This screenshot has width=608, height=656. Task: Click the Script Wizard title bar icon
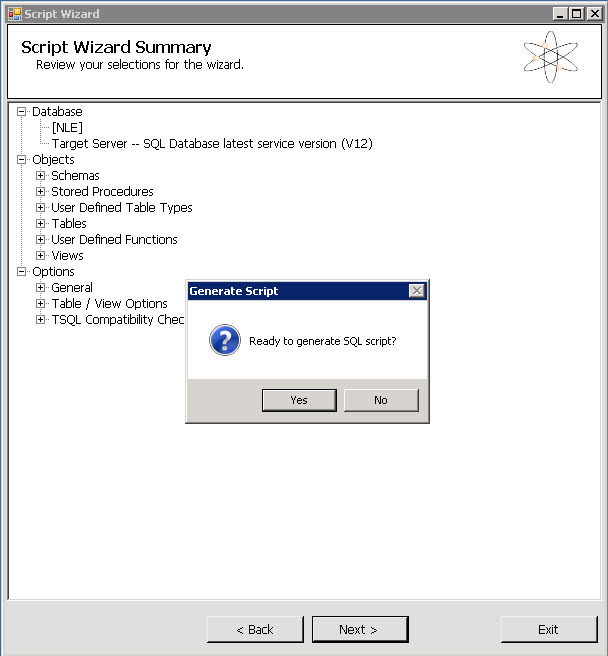[14, 14]
